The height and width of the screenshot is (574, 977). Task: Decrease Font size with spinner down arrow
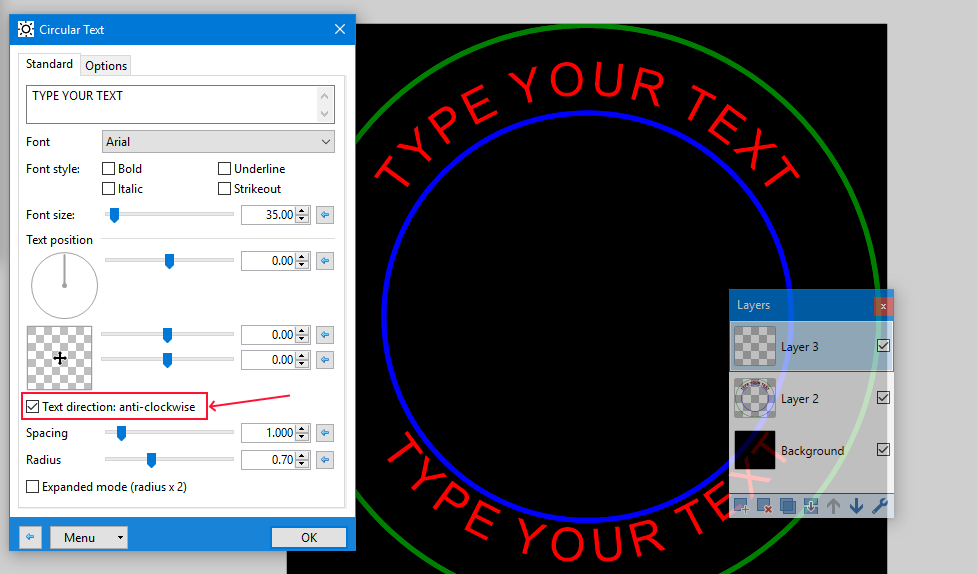click(303, 219)
